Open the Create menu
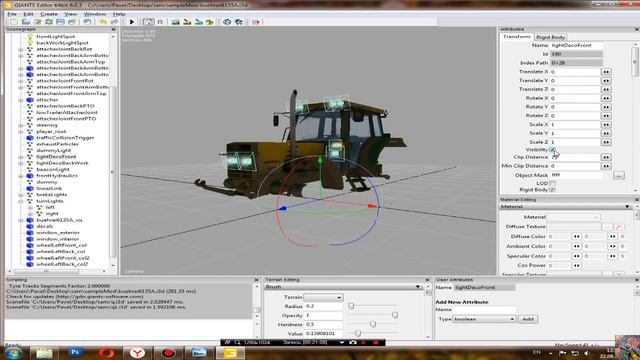The width and height of the screenshot is (640, 360). [49, 14]
